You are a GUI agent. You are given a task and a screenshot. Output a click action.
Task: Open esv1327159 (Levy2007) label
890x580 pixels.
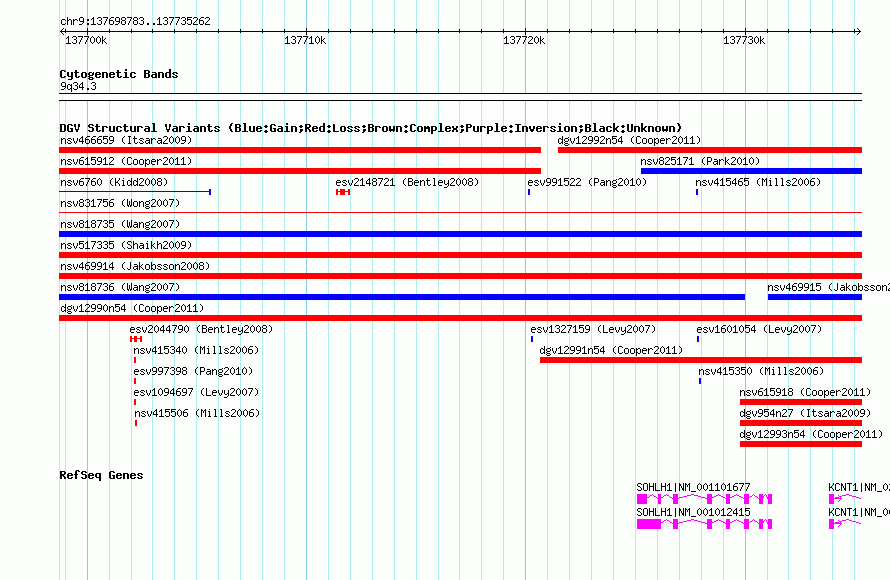coord(593,329)
